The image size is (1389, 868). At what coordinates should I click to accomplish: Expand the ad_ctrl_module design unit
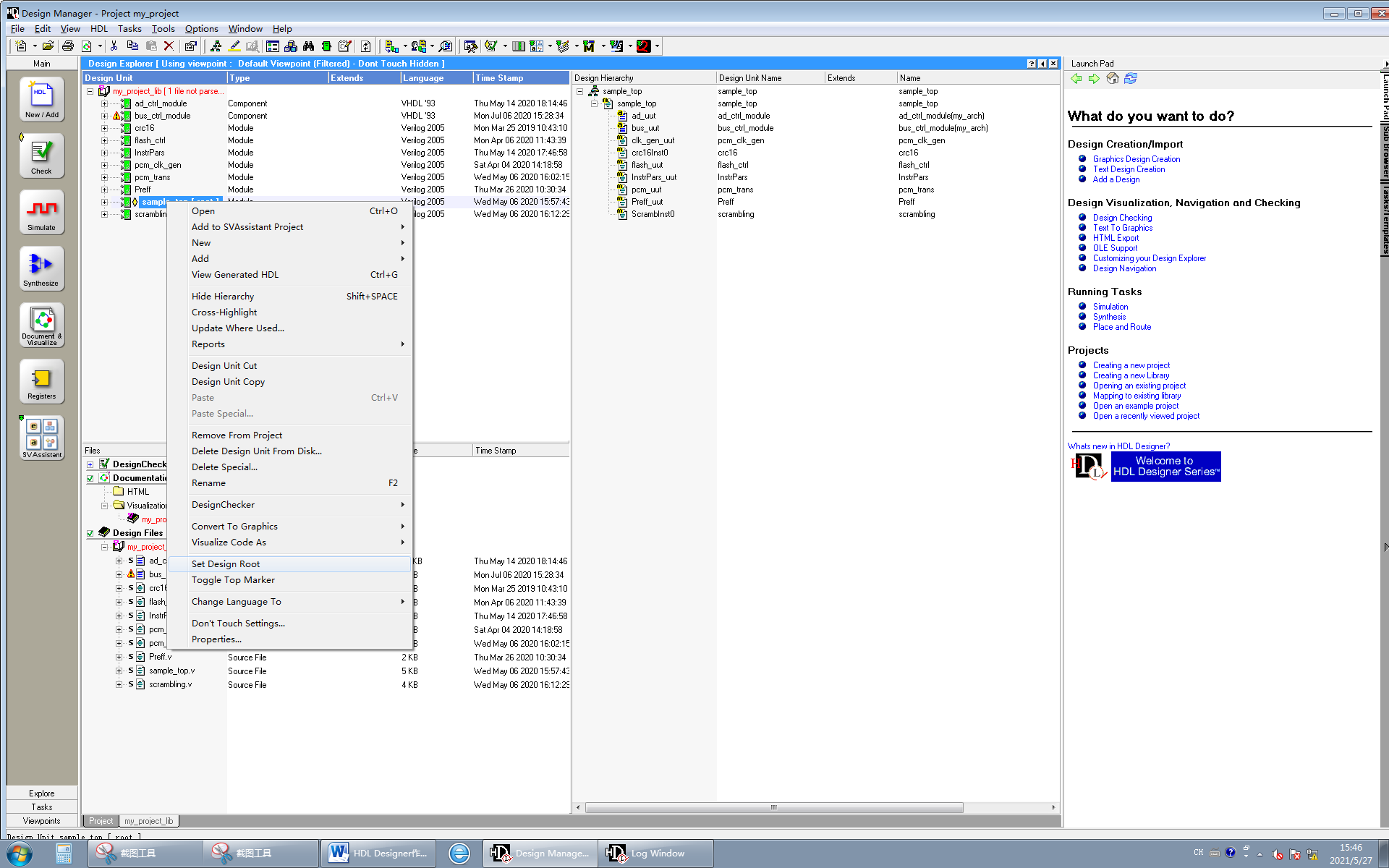[104, 103]
